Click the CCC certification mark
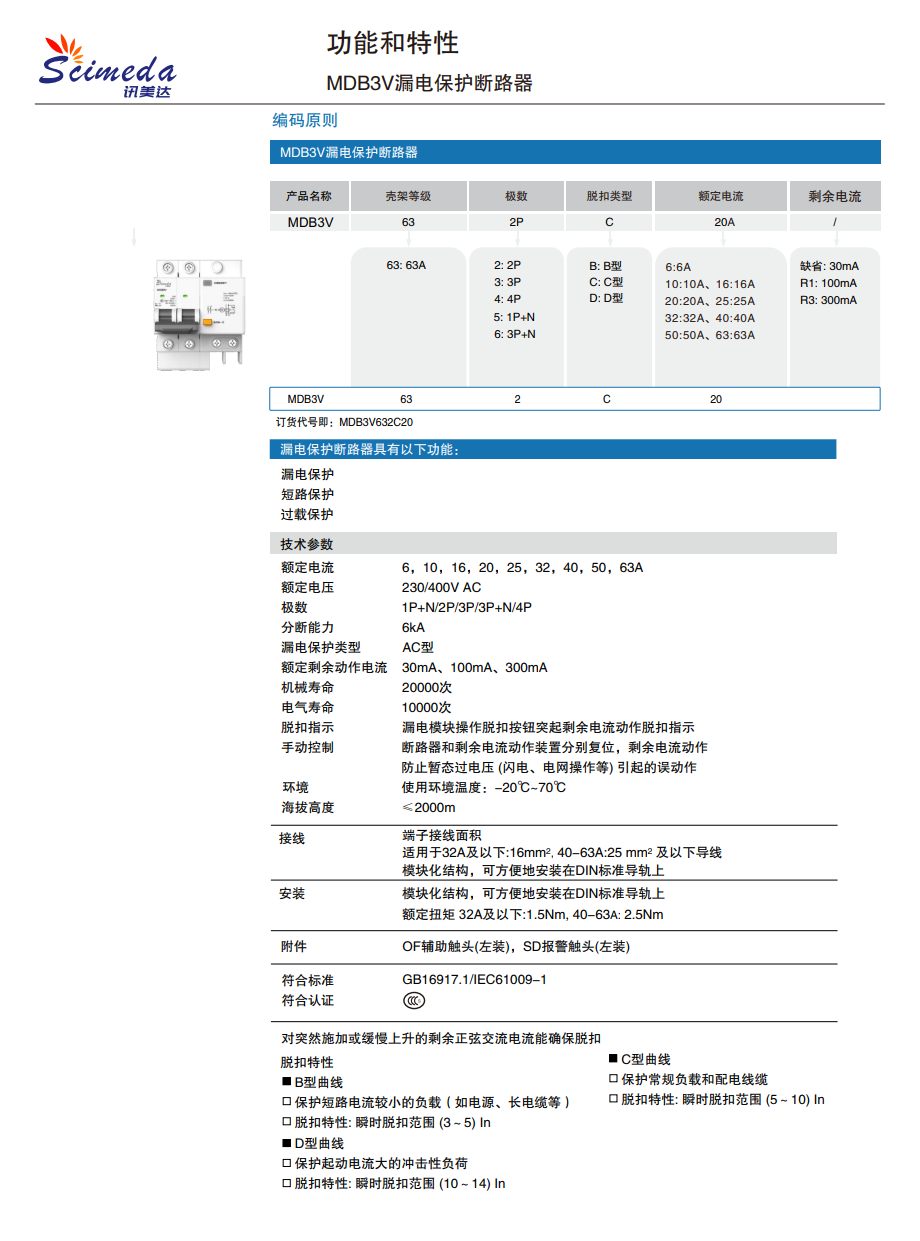The image size is (920, 1241). (413, 1000)
